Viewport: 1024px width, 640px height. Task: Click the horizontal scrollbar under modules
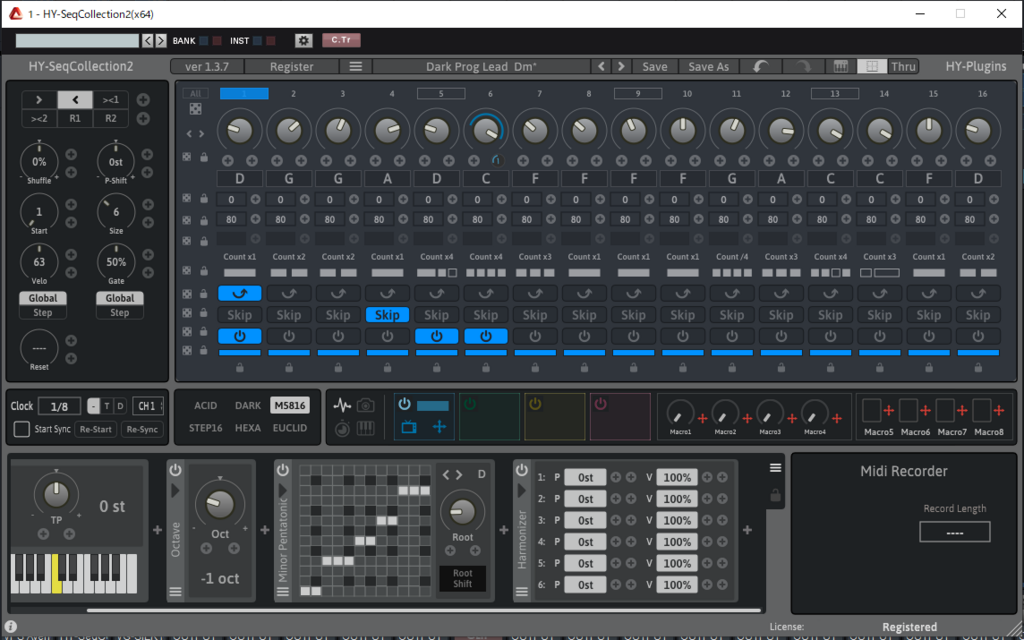coord(424,611)
